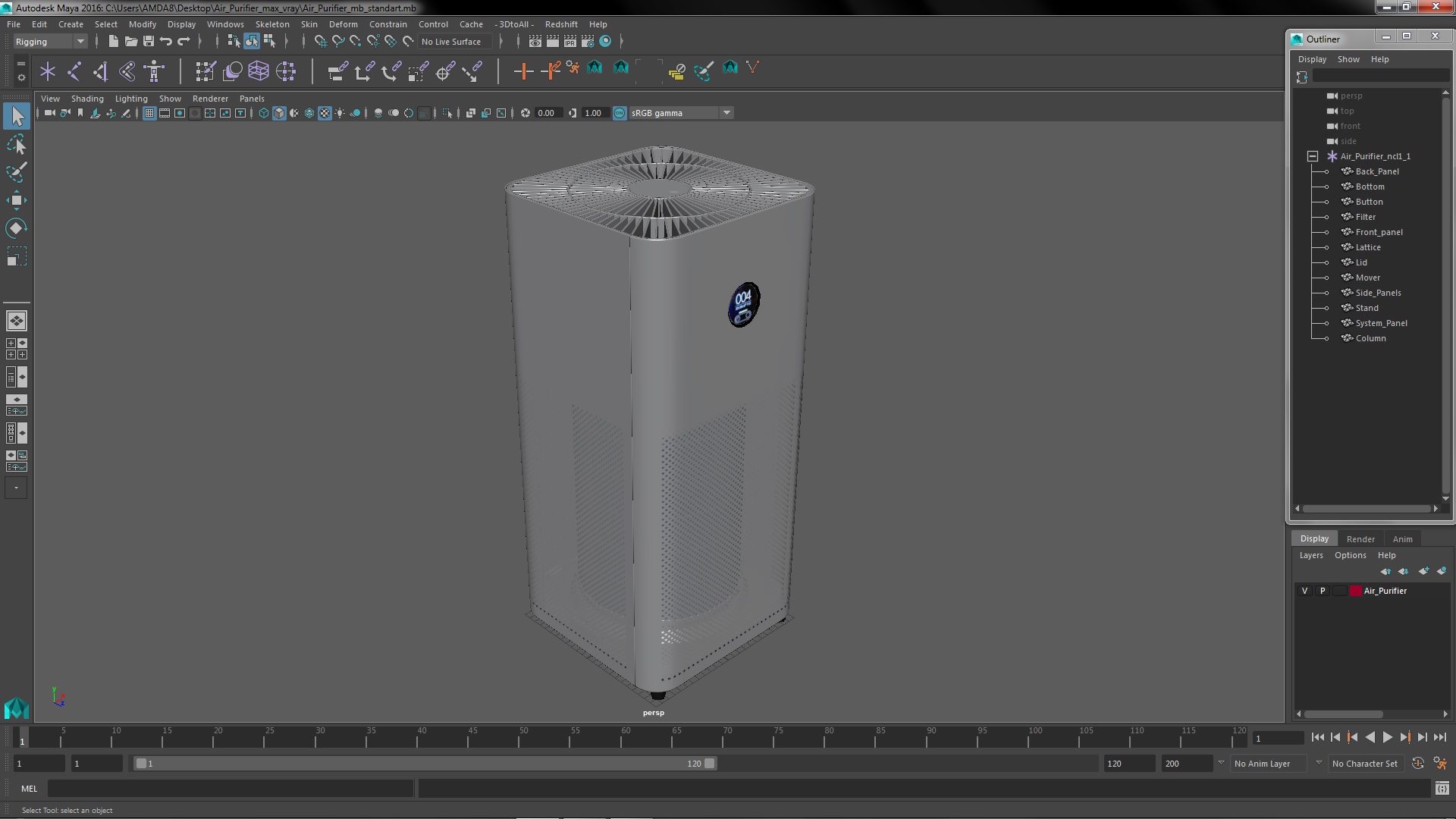Image resolution: width=1456 pixels, height=819 pixels.
Task: Collapse the Air_Purifier_ncl1_1 group
Action: pyautogui.click(x=1313, y=156)
